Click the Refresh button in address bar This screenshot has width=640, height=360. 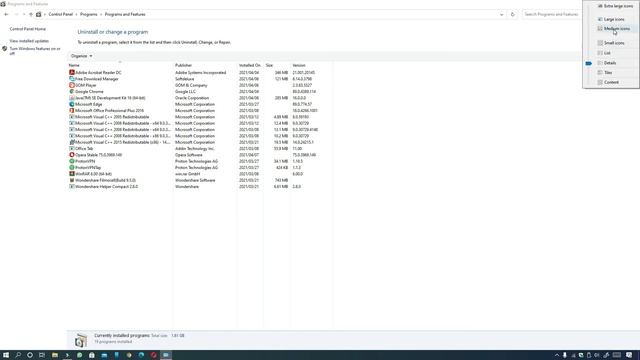pyautogui.click(x=513, y=14)
